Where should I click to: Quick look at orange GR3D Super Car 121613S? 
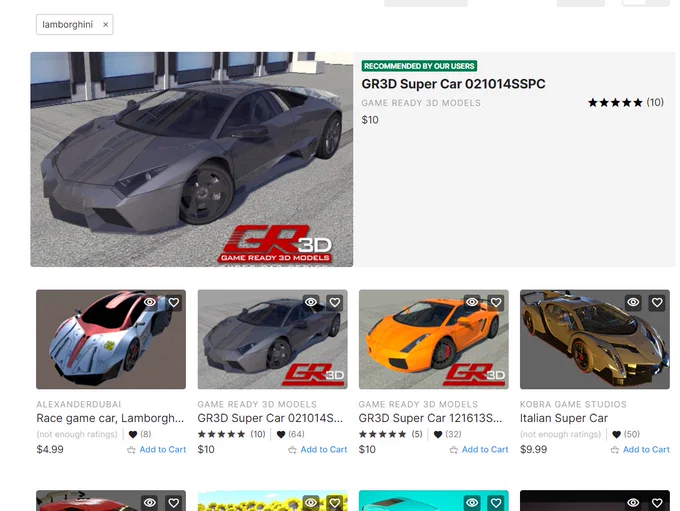[472, 302]
